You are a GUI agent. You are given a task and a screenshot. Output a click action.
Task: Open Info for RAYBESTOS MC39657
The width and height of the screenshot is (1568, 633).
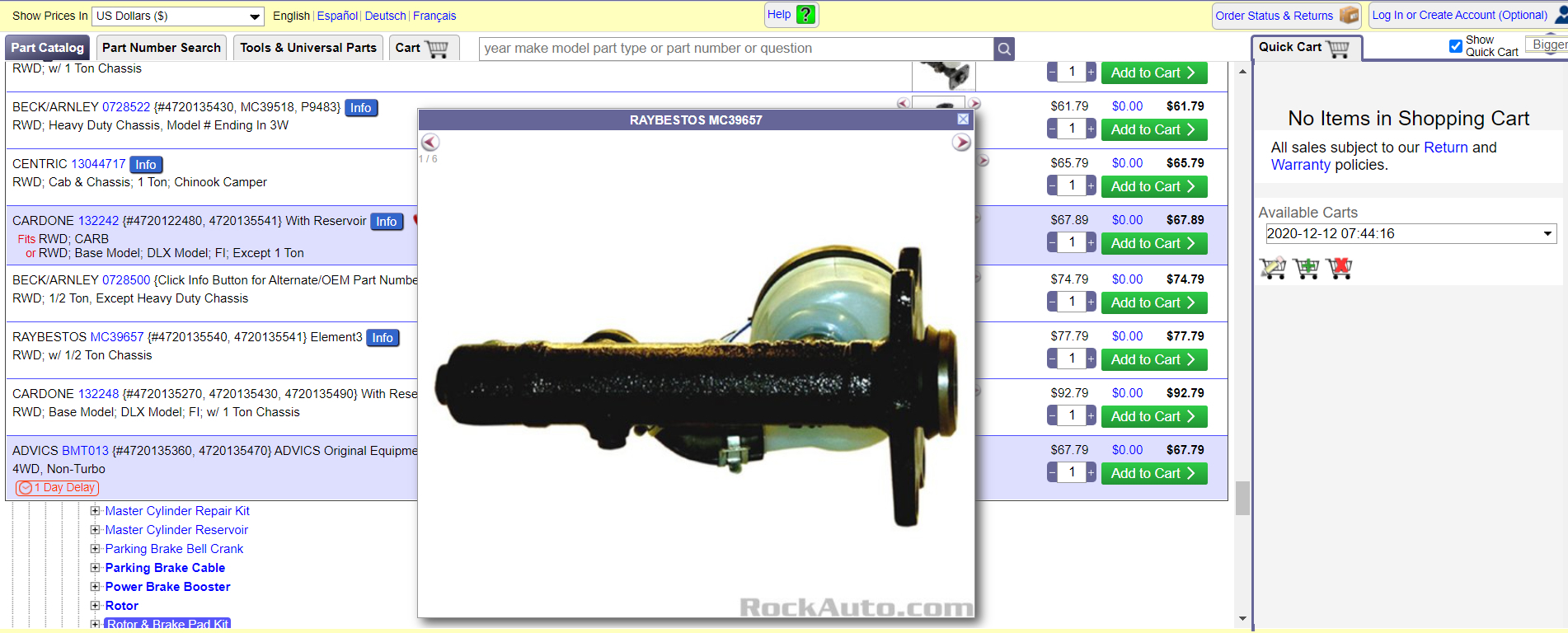tap(383, 338)
